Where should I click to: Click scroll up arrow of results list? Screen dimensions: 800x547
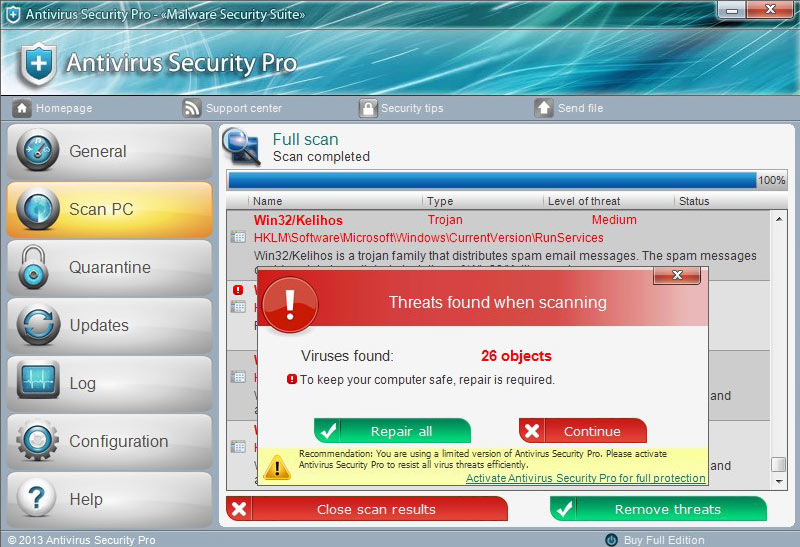[x=779, y=219]
